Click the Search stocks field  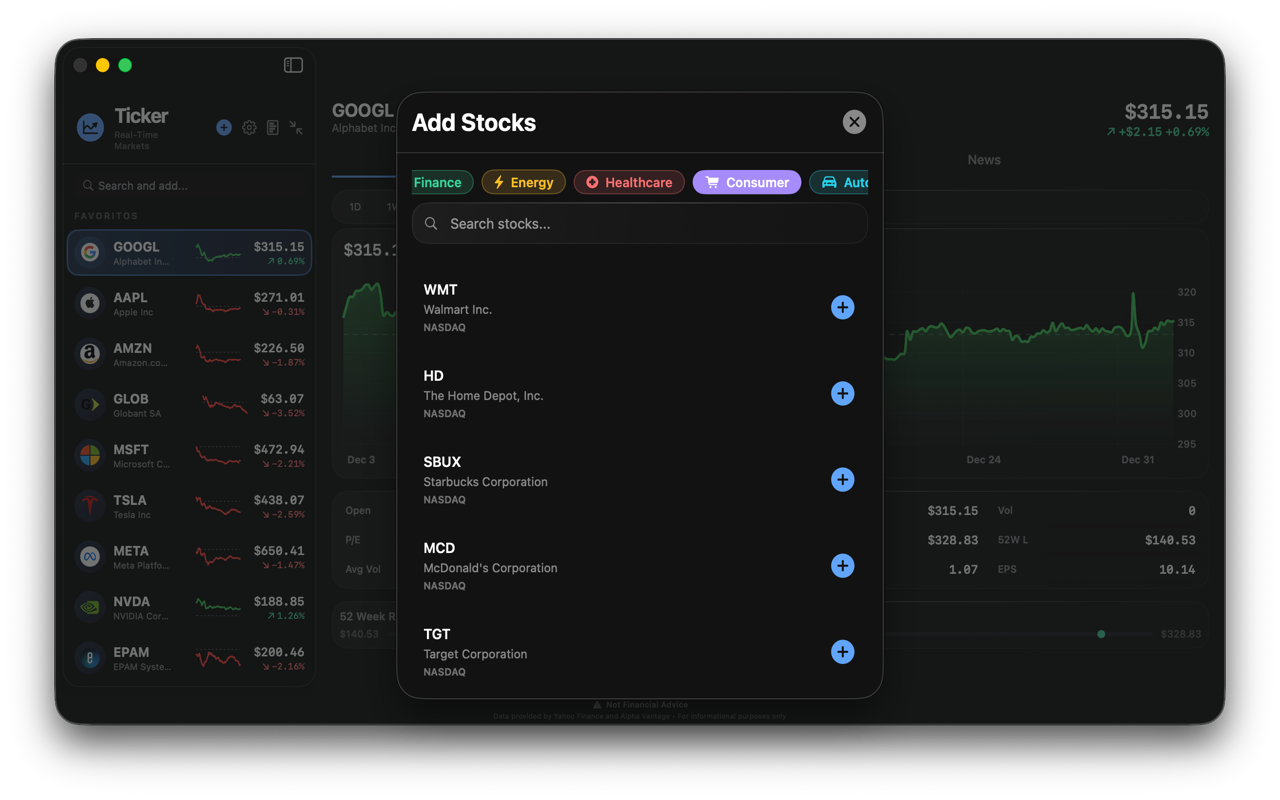coord(640,223)
